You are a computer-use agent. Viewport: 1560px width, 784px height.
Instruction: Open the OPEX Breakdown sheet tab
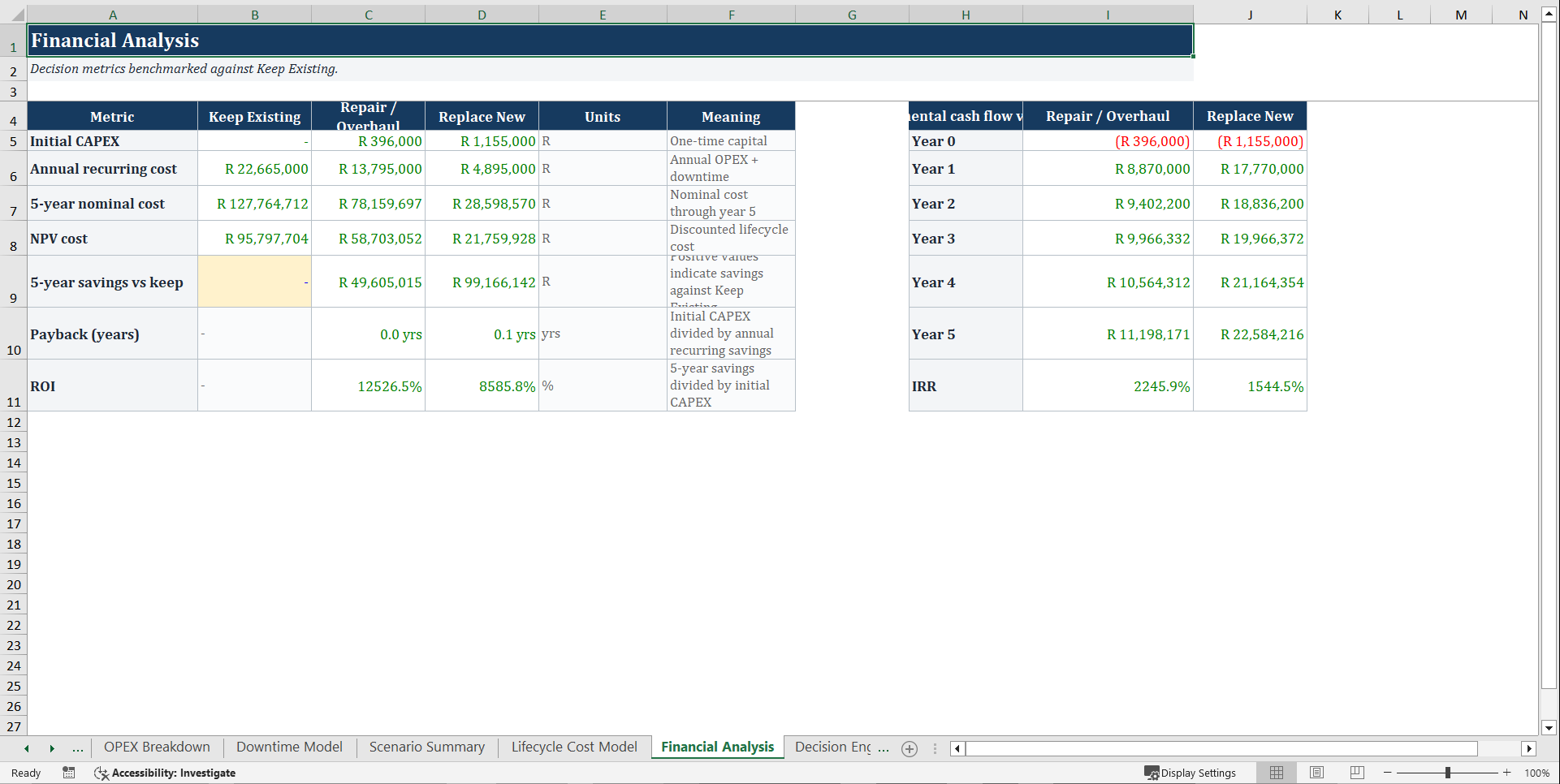coord(157,747)
